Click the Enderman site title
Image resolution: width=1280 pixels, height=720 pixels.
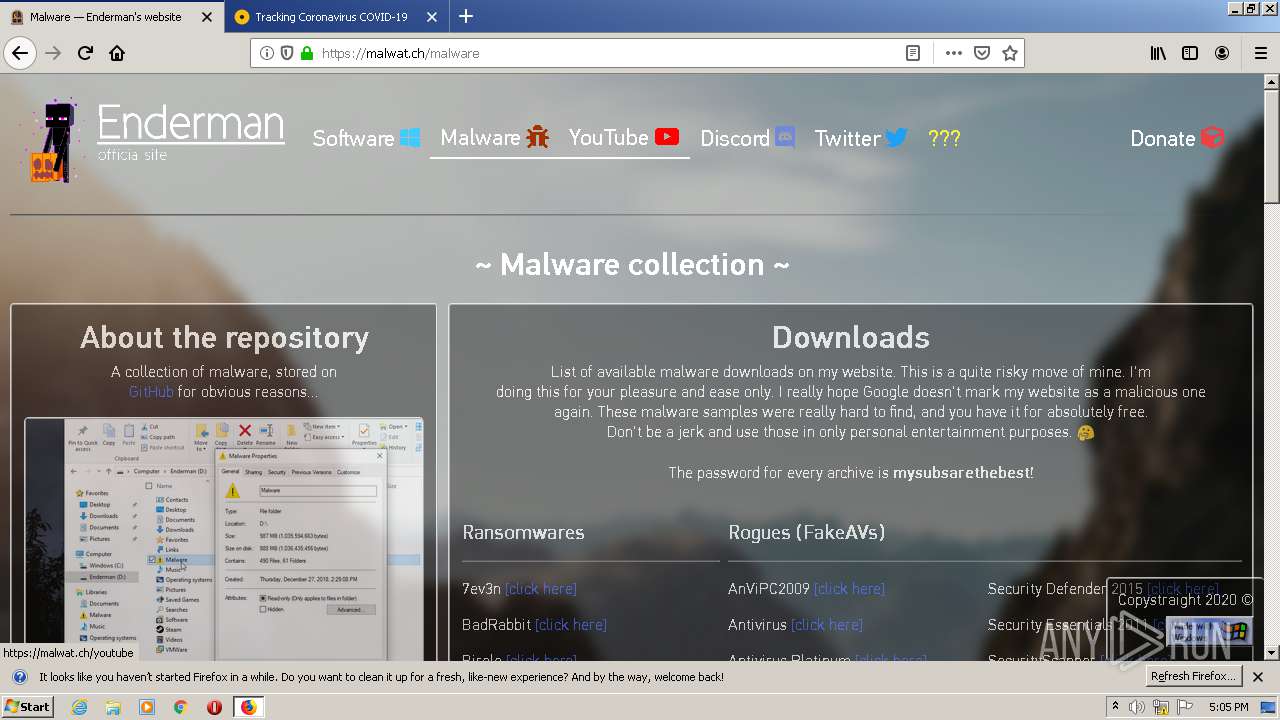(x=190, y=123)
